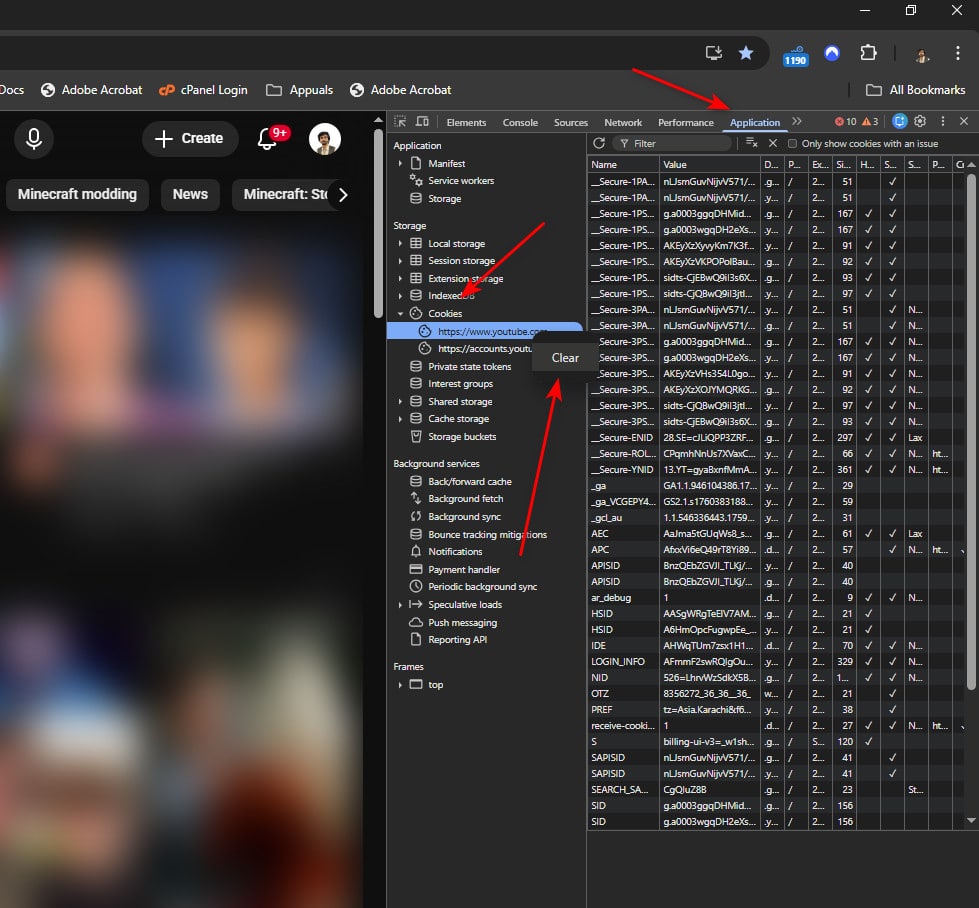Show more DevTools tabs chevron
The image size is (979, 908).
(797, 122)
